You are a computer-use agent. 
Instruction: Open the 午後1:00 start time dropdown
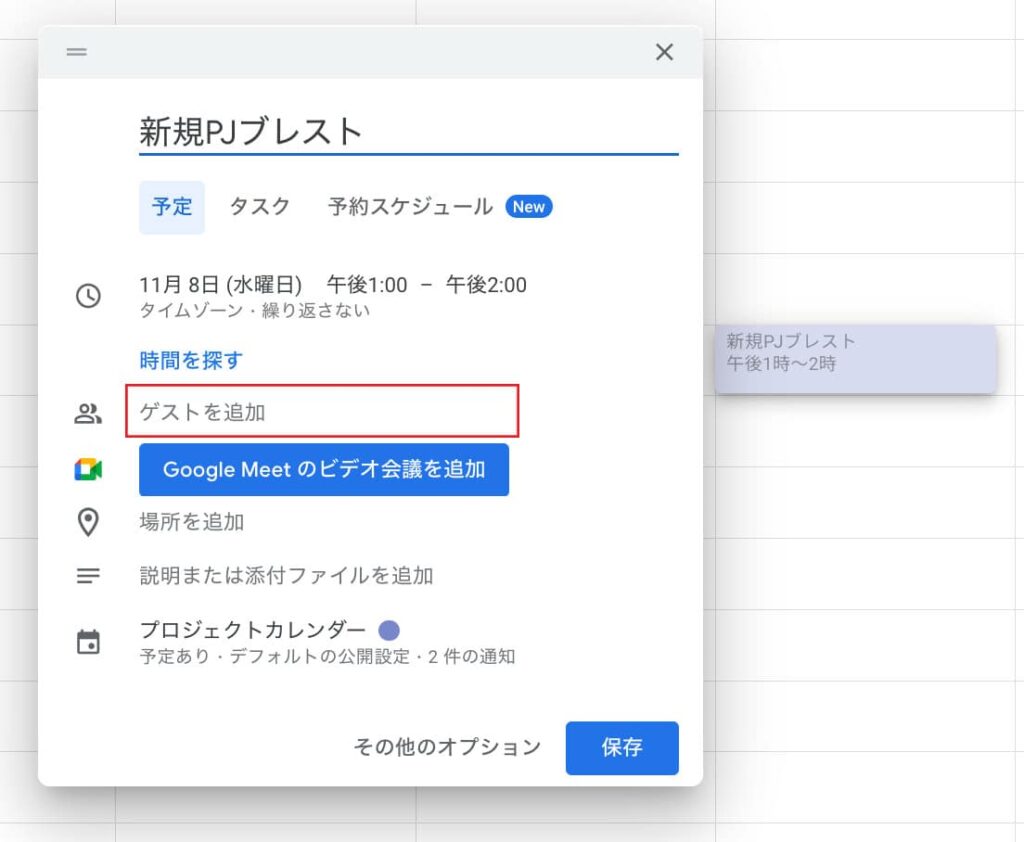(x=367, y=285)
